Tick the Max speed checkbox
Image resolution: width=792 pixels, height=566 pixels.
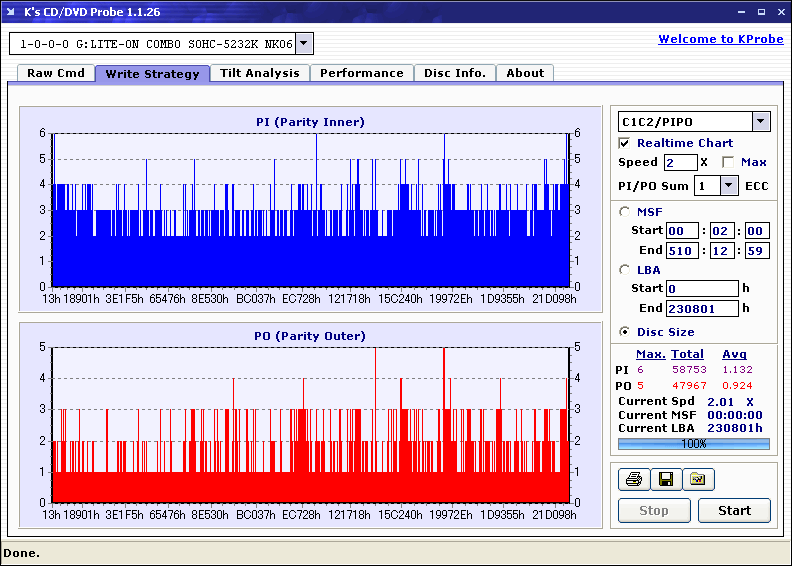pos(728,162)
